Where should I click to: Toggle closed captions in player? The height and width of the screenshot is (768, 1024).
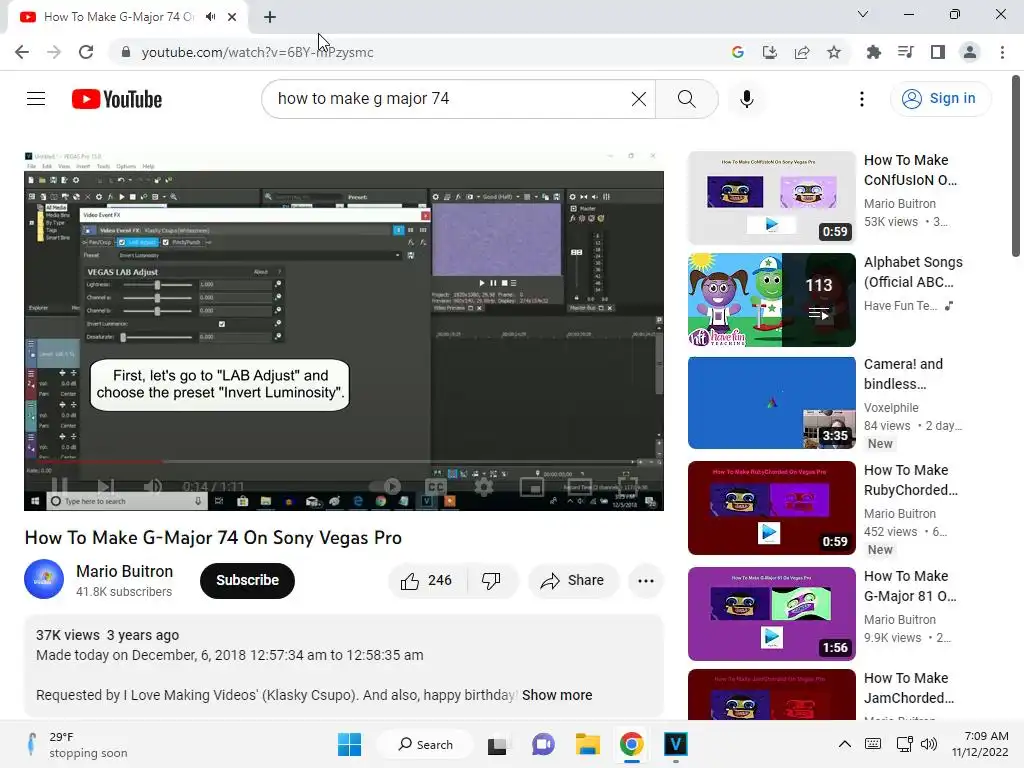coord(436,487)
